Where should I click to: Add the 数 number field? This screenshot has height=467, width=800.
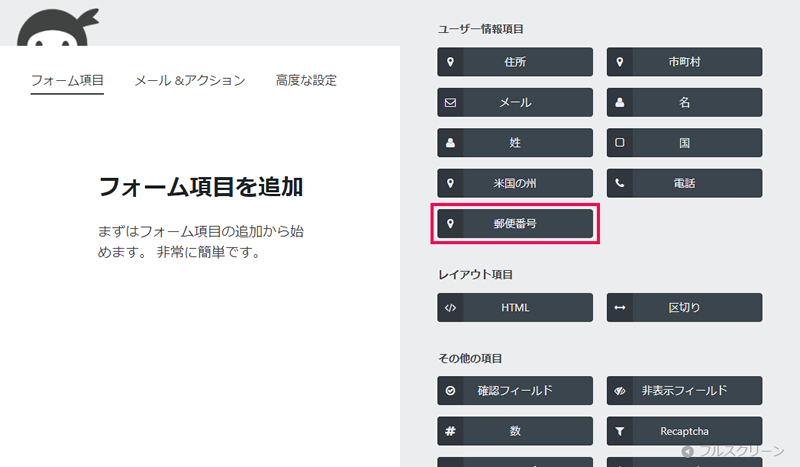(515, 431)
